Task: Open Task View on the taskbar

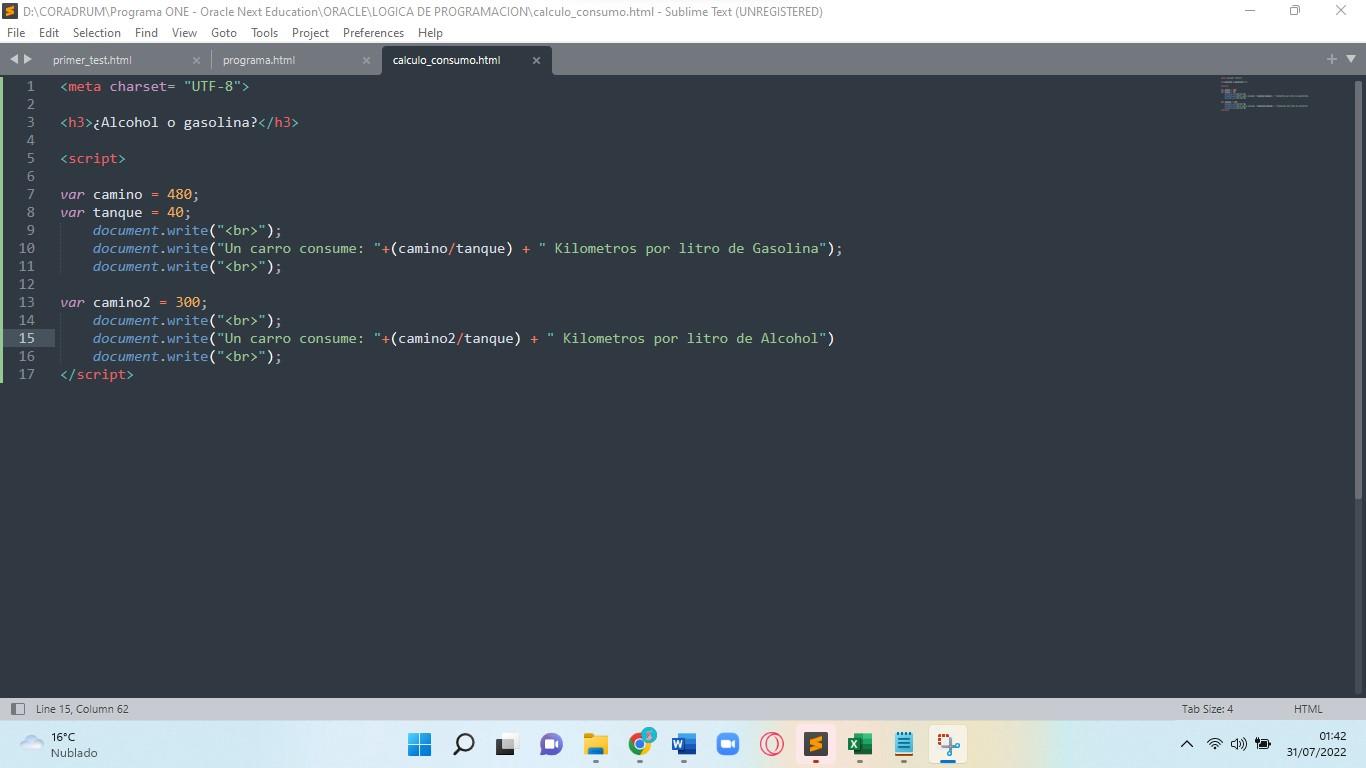Action: coord(507,744)
